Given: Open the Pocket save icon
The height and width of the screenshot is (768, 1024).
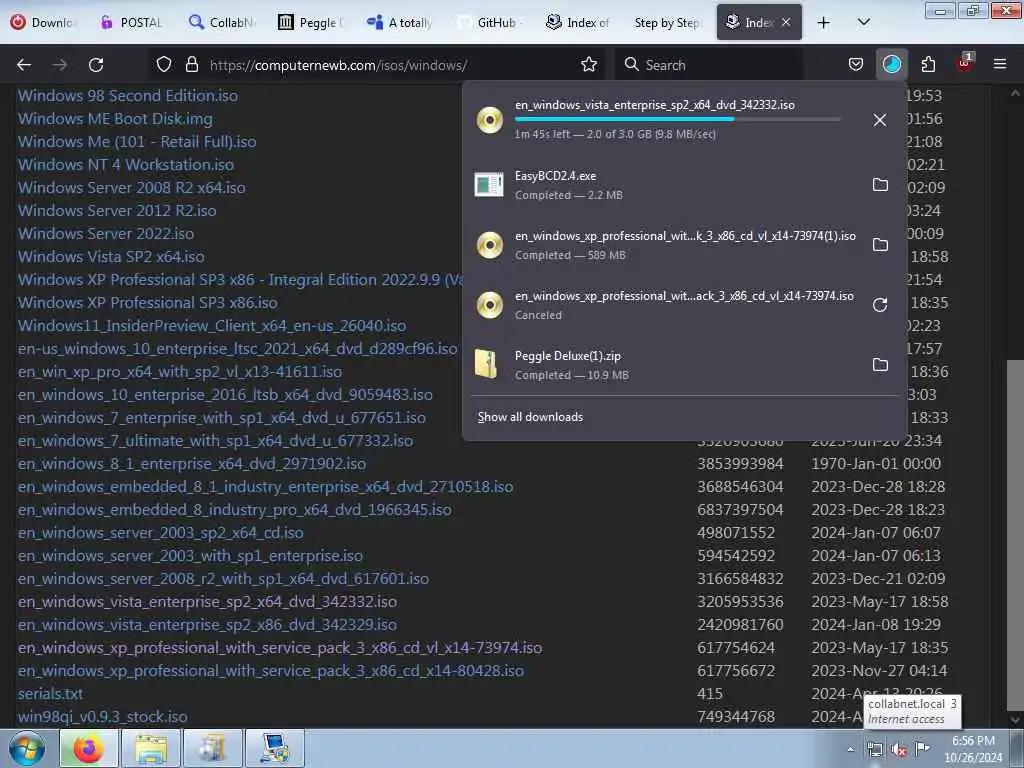Looking at the screenshot, I should coord(856,65).
